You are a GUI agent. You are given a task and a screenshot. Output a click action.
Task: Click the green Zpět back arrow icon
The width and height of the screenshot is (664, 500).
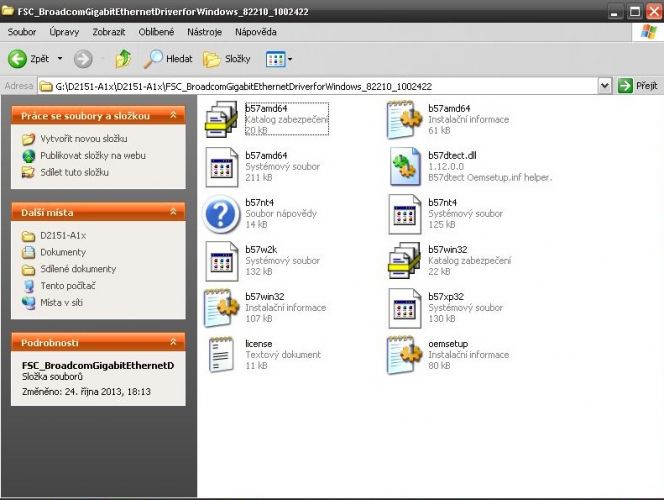pos(17,59)
